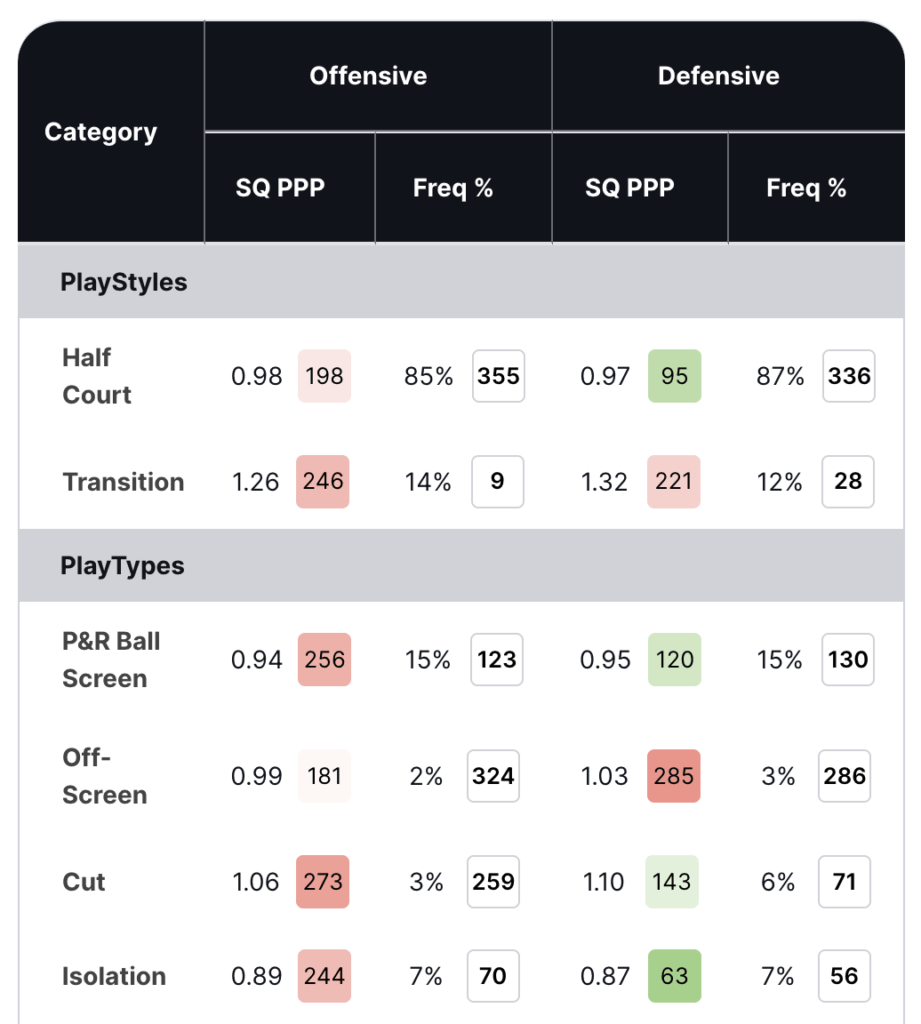Click the 130 defensive frequency rank box

(x=848, y=660)
